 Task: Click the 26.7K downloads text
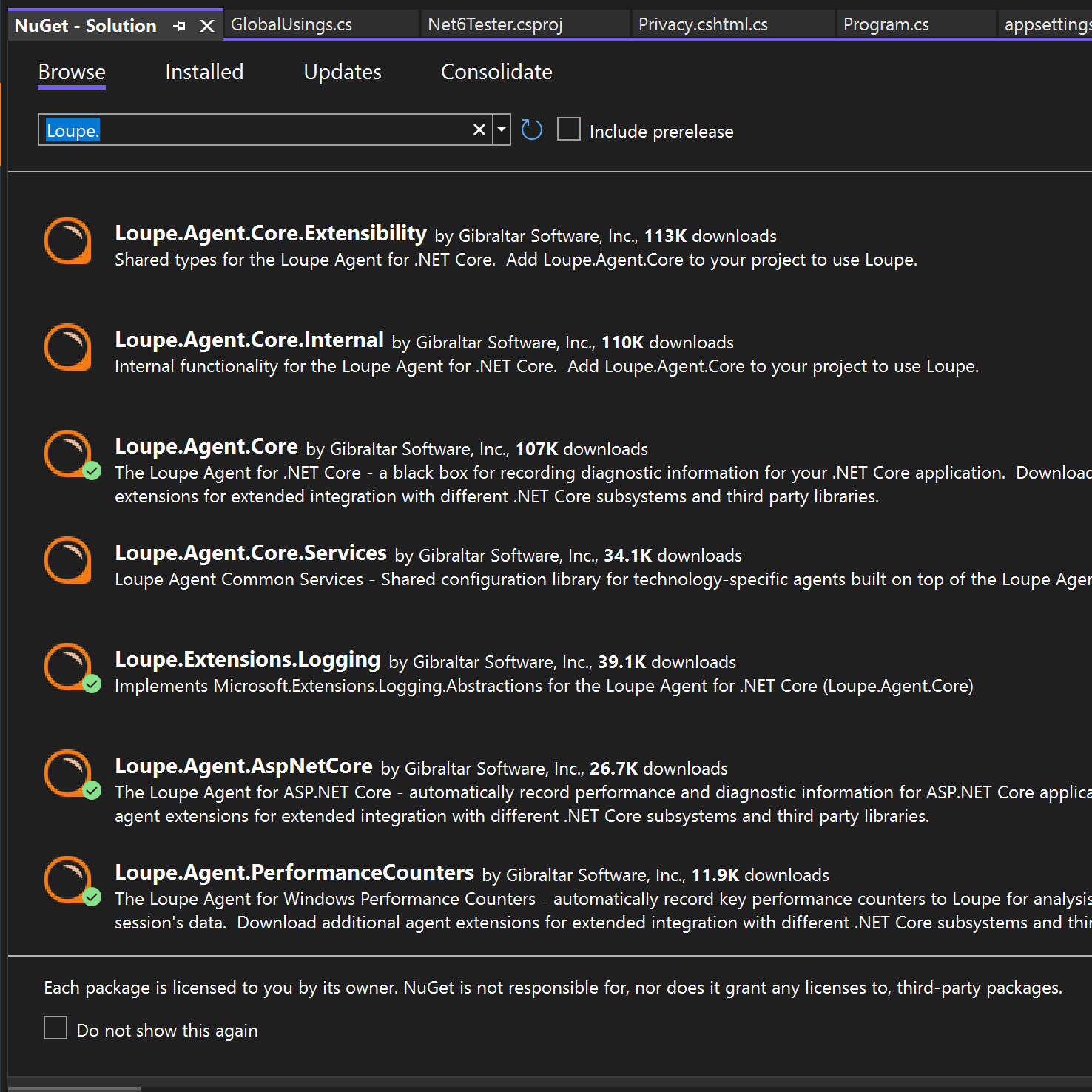658,769
